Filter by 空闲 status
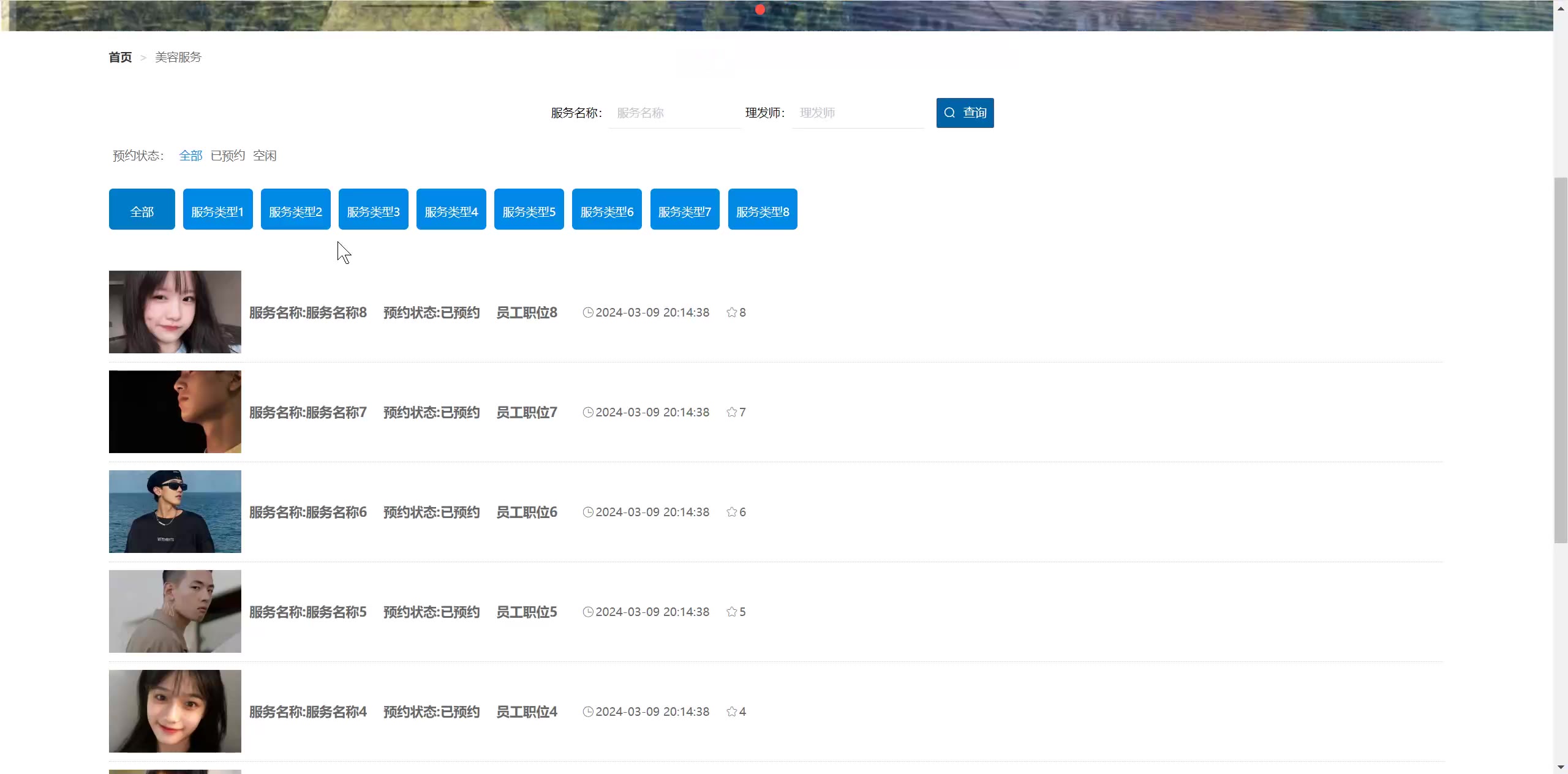Viewport: 1568px width, 774px height. tap(265, 156)
